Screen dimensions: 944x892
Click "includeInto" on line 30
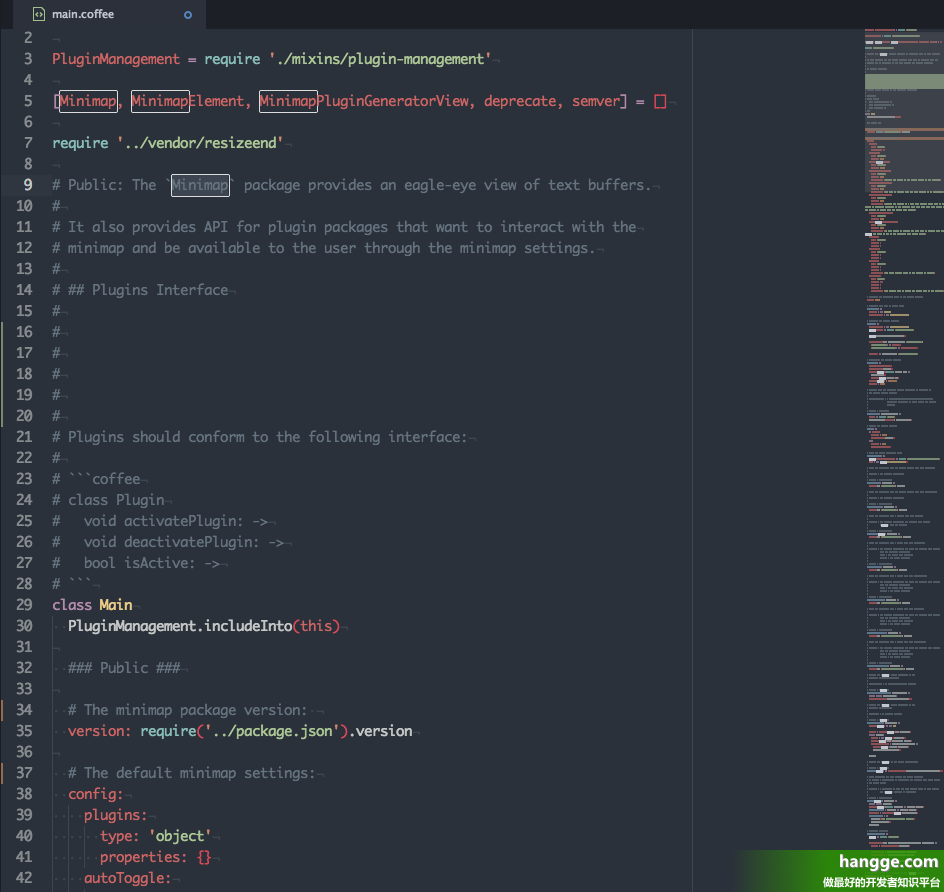click(248, 626)
